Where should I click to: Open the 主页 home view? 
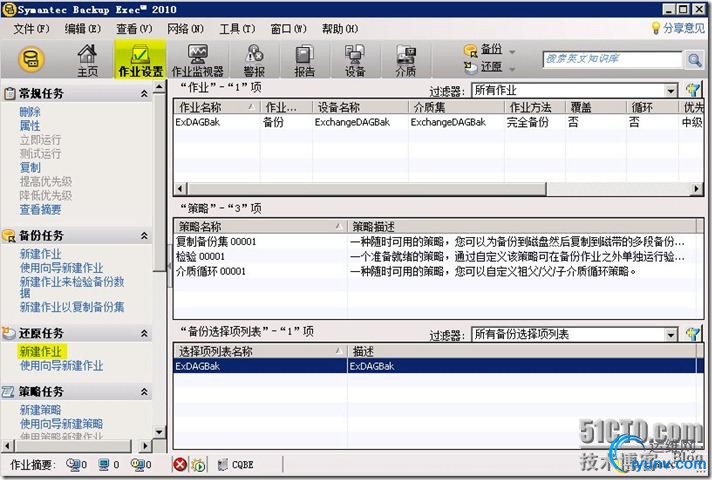pyautogui.click(x=87, y=59)
